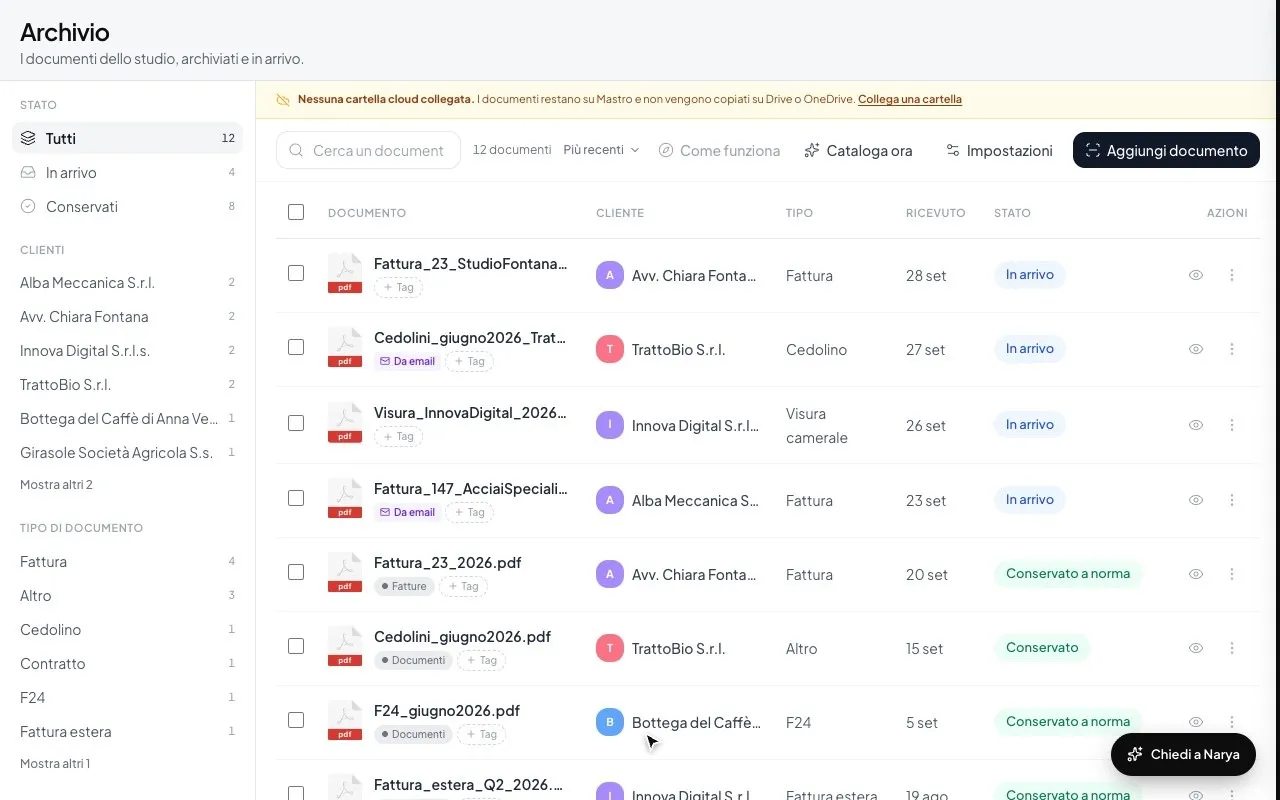Preview the Visura_InnovaDigital_2026 document with the eye icon

pyautogui.click(x=1195, y=425)
